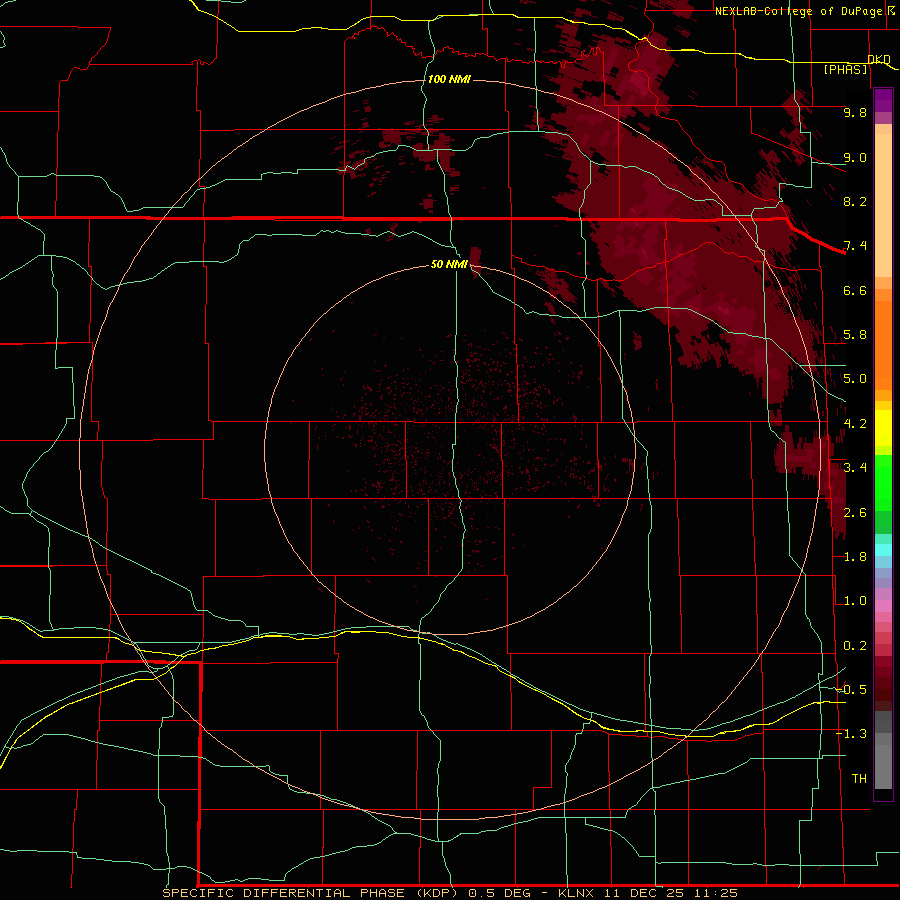
Task: Click the 3.4 value on color scale
Action: coord(855,468)
